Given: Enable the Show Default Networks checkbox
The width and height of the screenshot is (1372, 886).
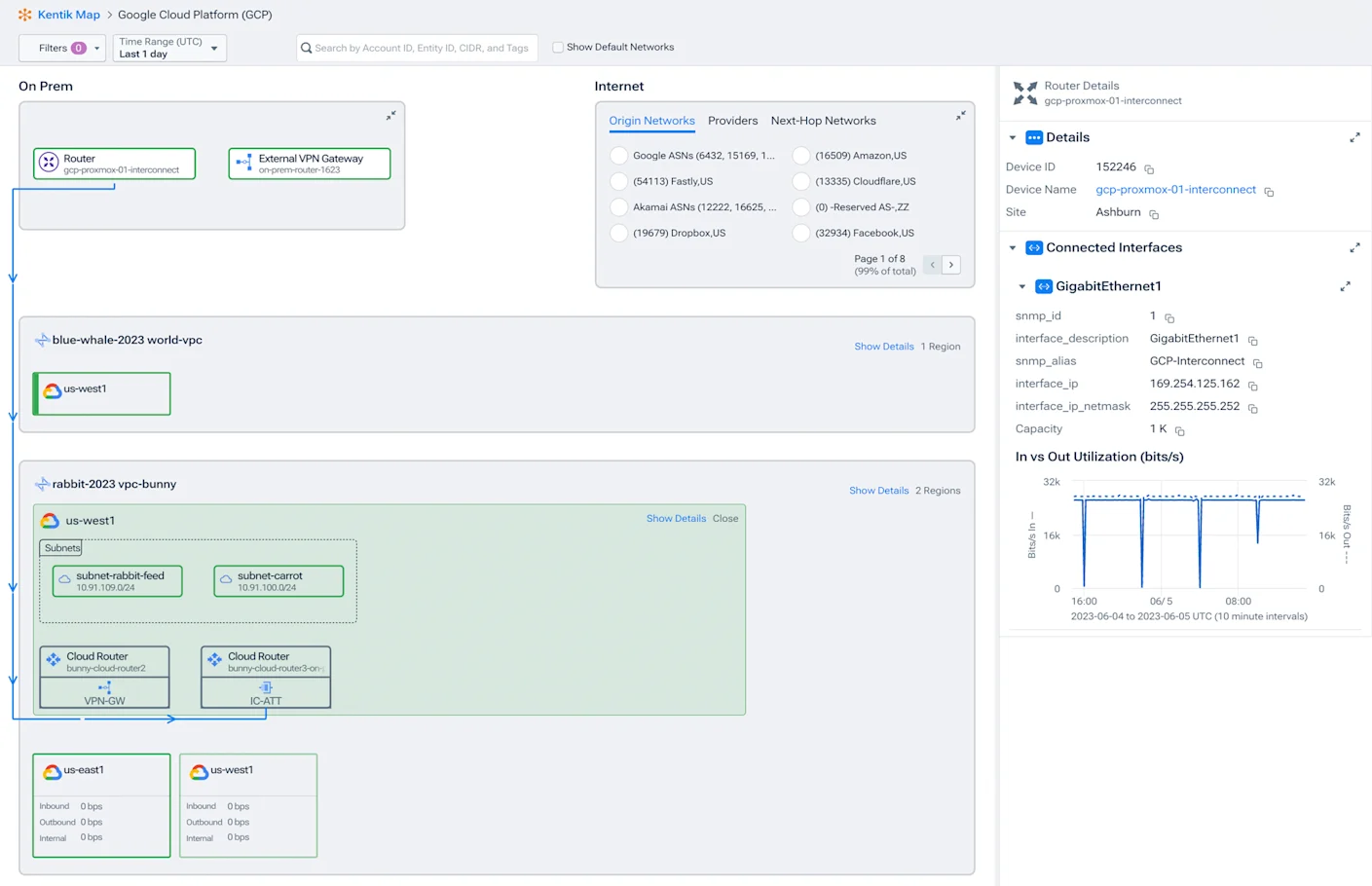Looking at the screenshot, I should tap(558, 47).
